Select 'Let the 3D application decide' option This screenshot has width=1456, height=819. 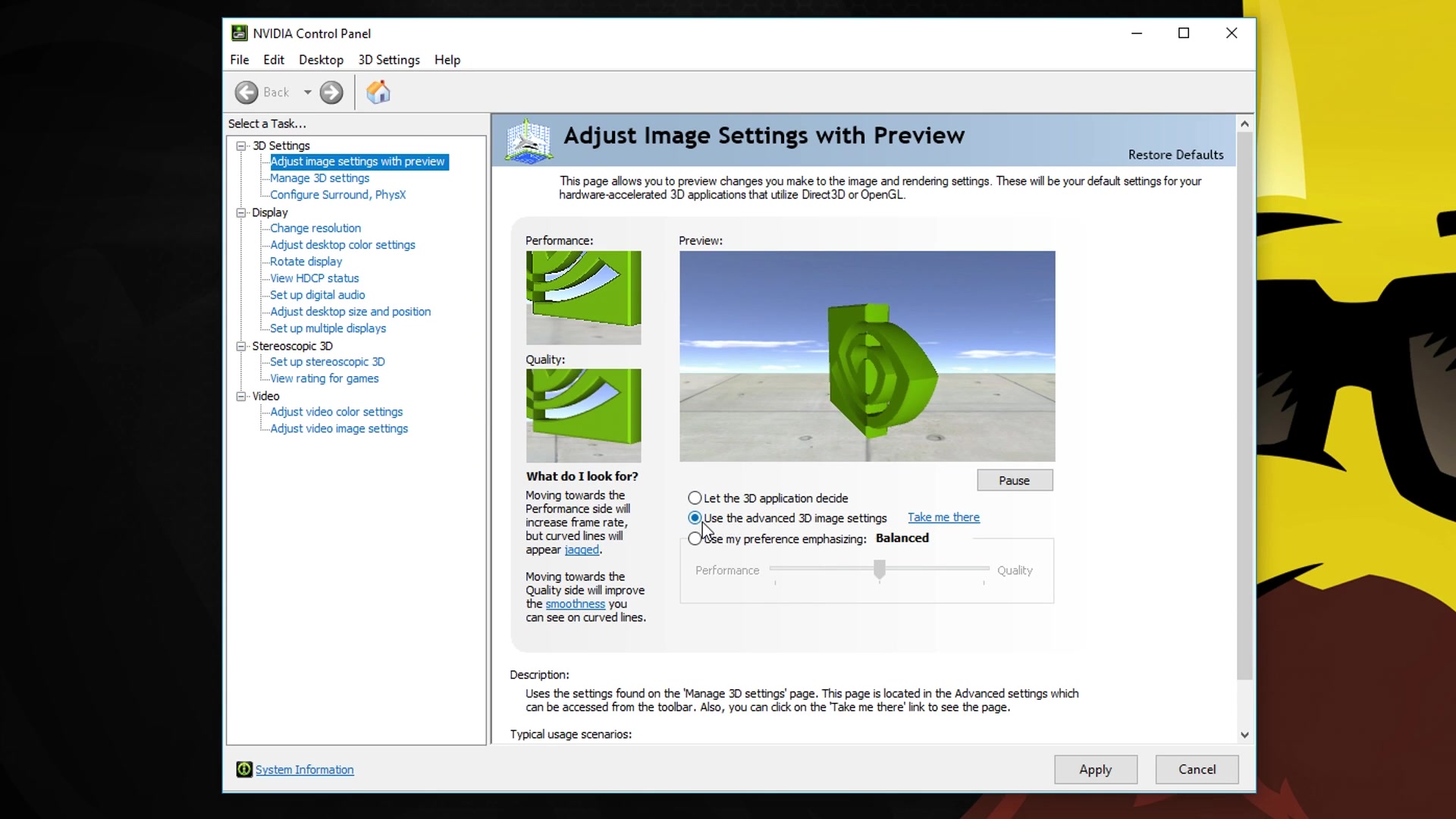tap(695, 498)
